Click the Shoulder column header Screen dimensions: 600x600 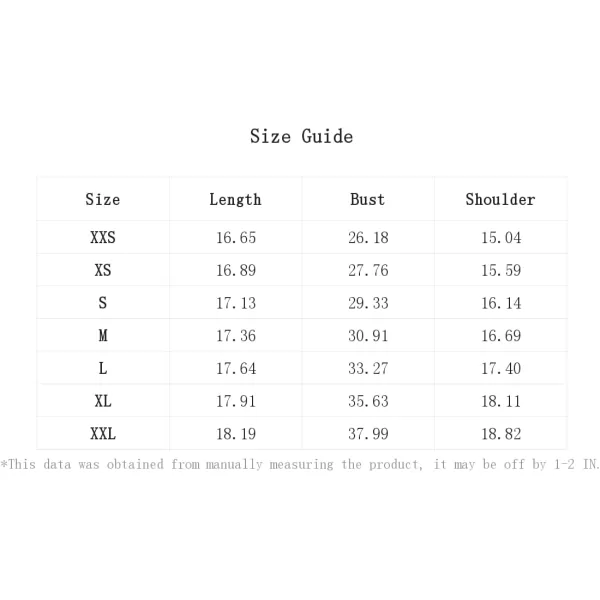pyautogui.click(x=501, y=199)
